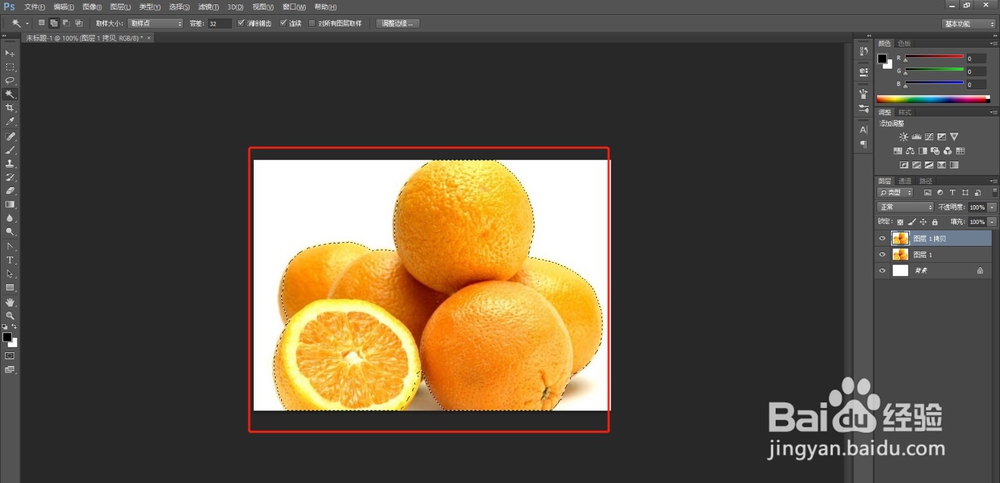Toggle lock transparent pixels

pyautogui.click(x=900, y=222)
